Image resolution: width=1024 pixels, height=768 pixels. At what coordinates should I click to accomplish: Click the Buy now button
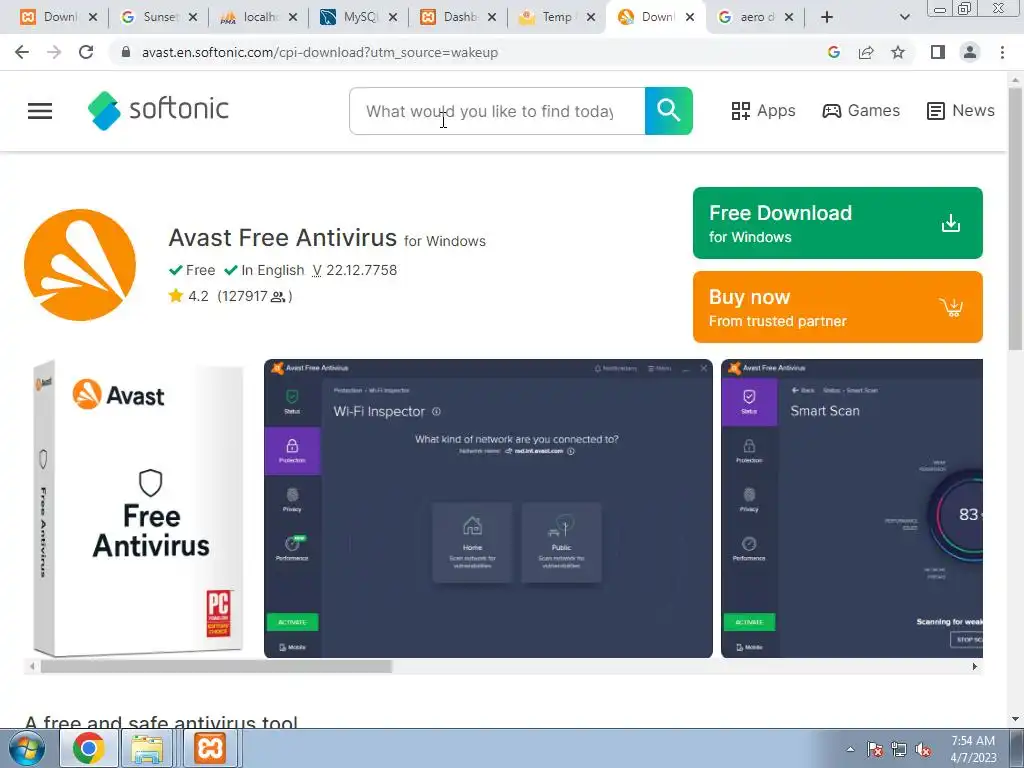tap(837, 307)
